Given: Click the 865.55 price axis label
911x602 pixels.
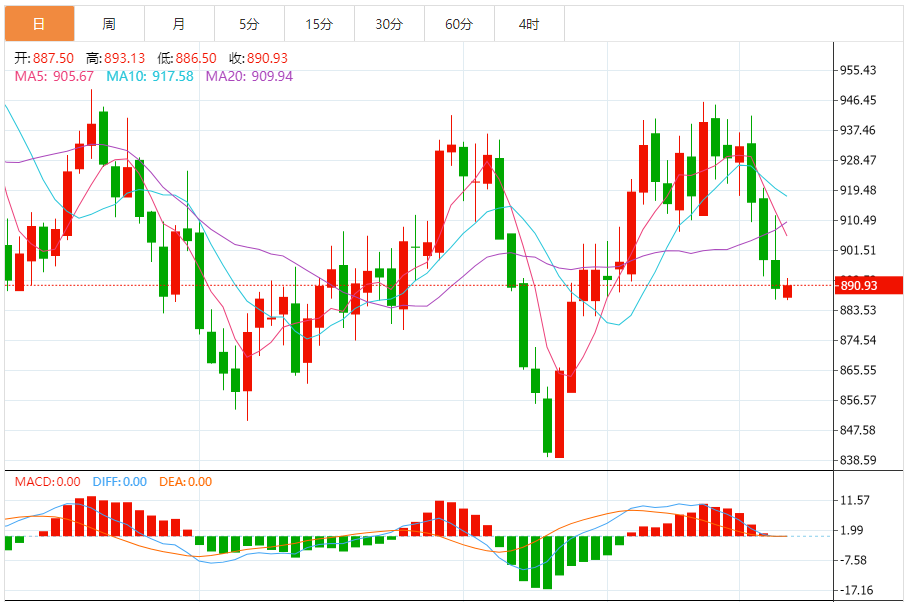Looking at the screenshot, I should point(858,370).
